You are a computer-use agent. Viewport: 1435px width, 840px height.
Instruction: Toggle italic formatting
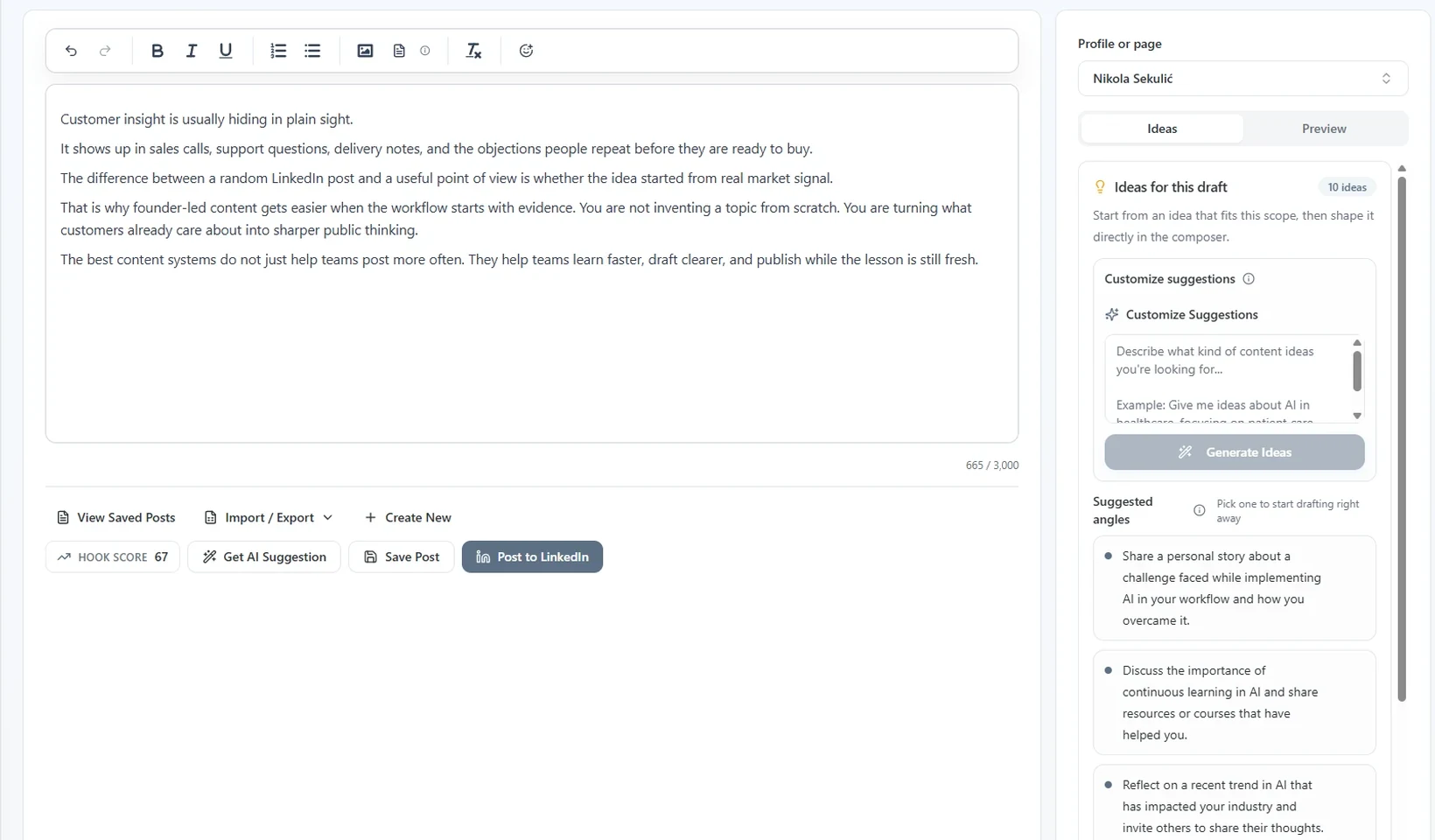point(191,51)
